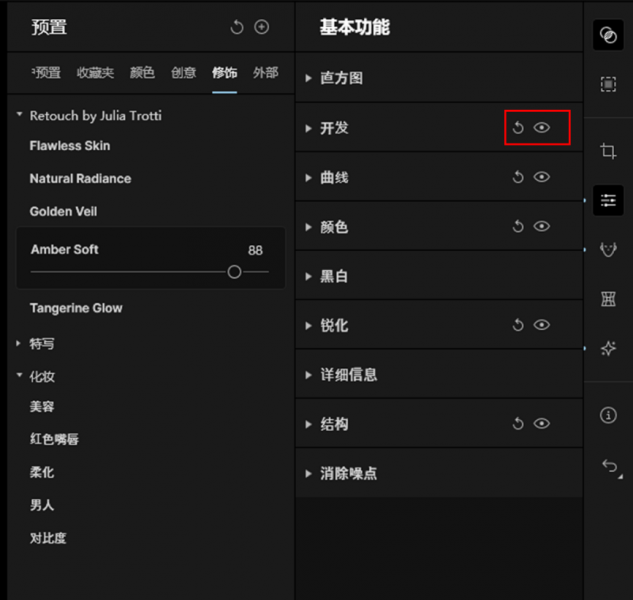This screenshot has width=633, height=600.
Task: Click the undo history arrow icon
Action: click(x=608, y=466)
